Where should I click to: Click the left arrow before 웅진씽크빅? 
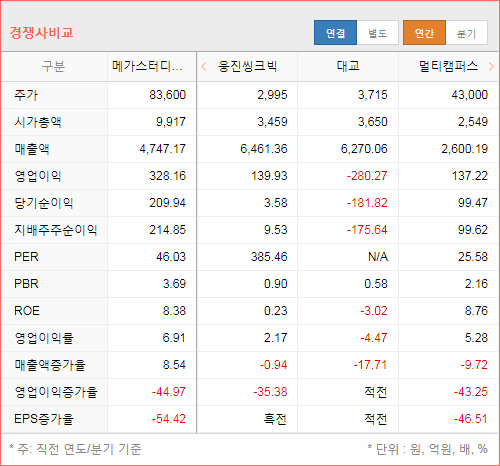point(204,66)
